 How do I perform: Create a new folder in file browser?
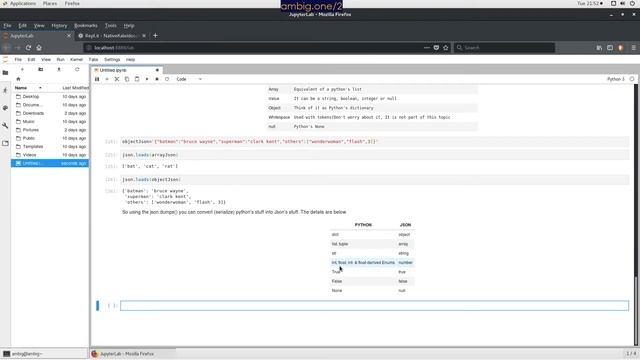point(40,69)
